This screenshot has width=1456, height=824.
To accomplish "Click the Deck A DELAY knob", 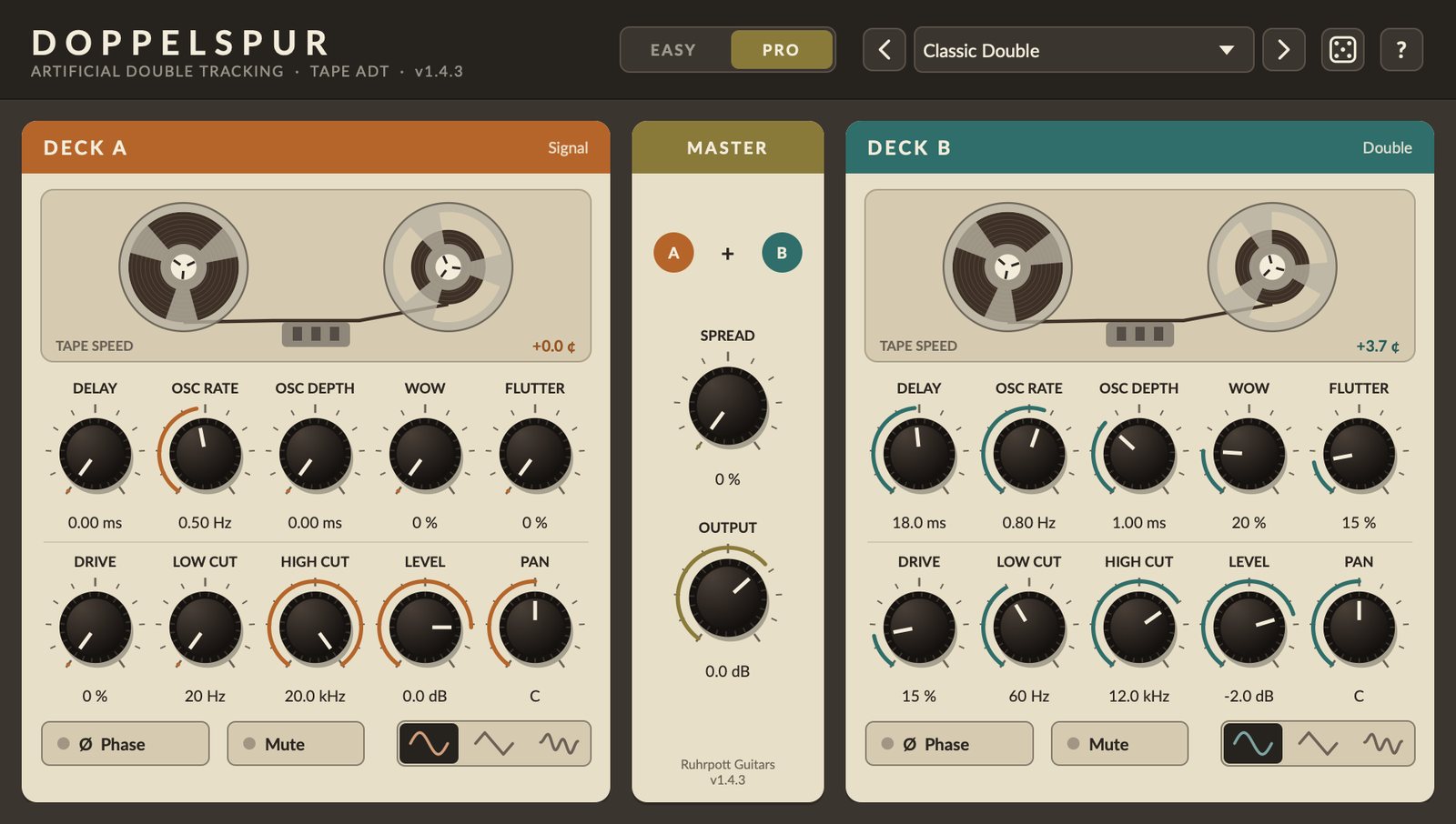I will point(95,453).
